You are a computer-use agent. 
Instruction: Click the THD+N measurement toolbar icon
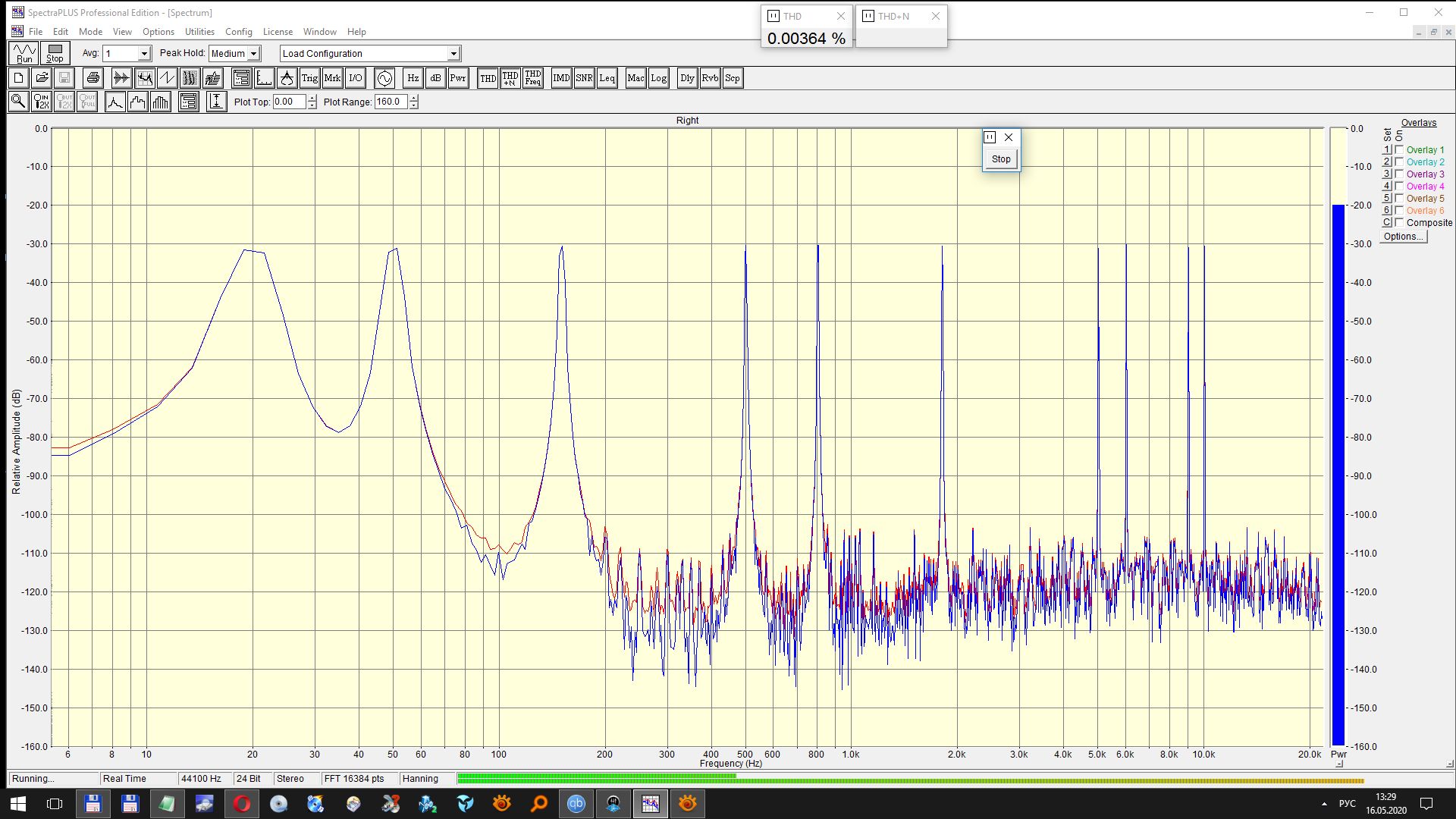tap(510, 78)
